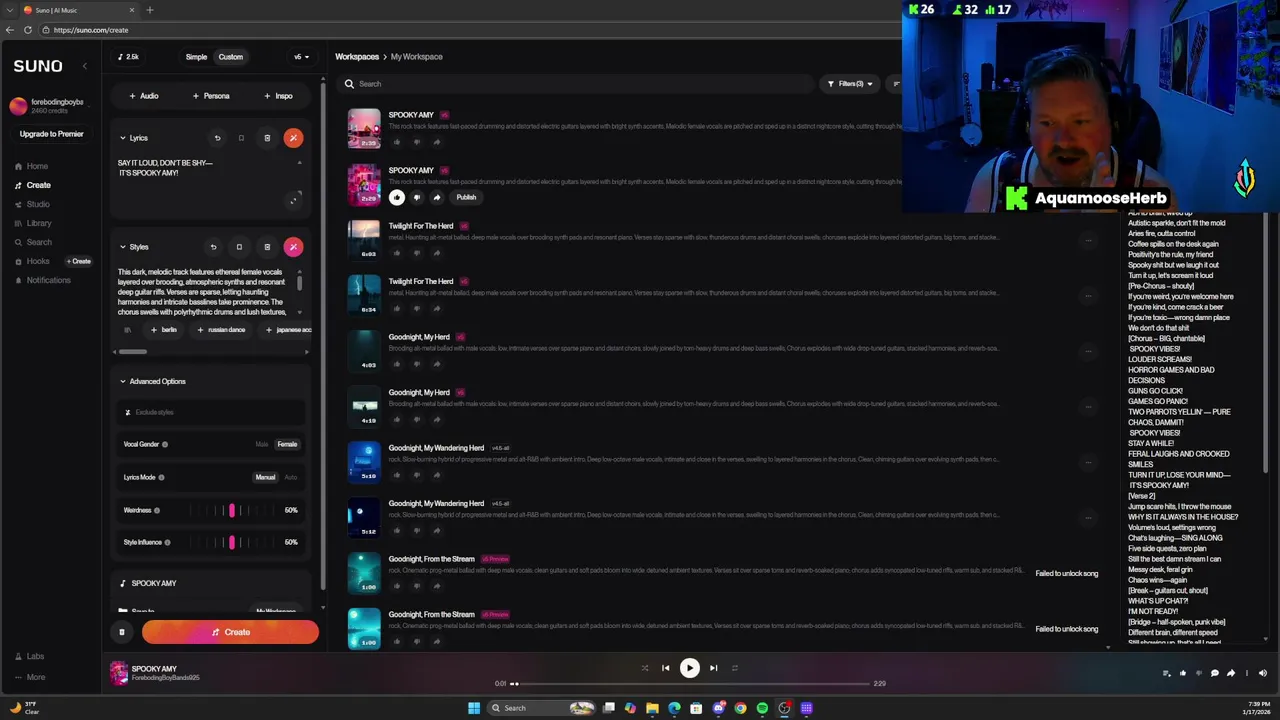The image size is (1280, 720).
Task: Skip to the next track
Action: tap(713, 668)
